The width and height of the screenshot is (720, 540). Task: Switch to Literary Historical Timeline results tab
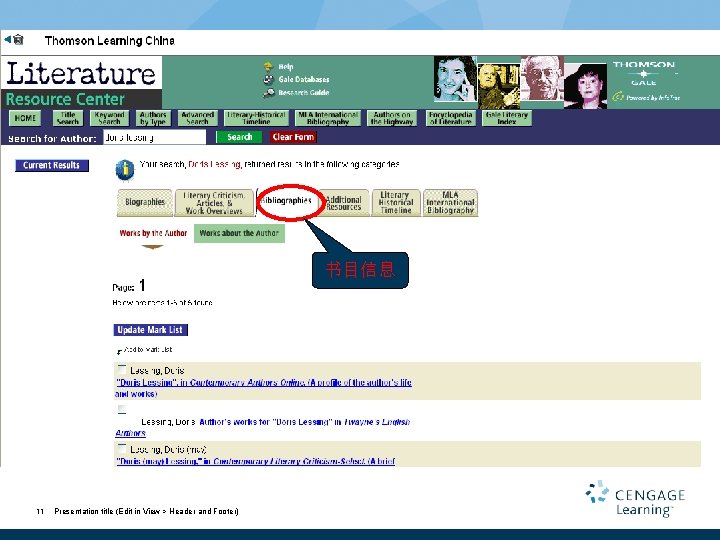[396, 202]
